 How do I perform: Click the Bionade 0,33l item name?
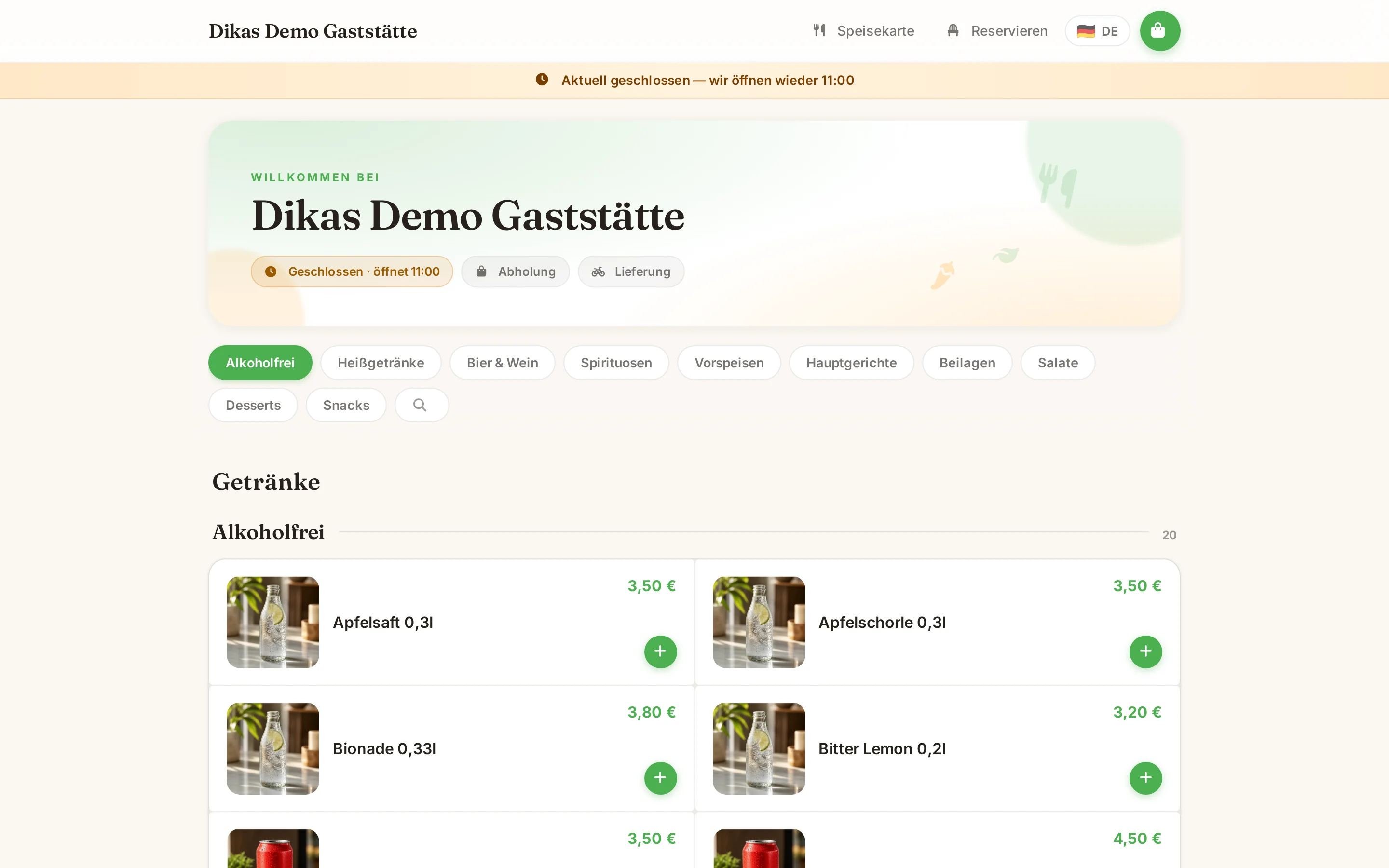[x=384, y=748]
